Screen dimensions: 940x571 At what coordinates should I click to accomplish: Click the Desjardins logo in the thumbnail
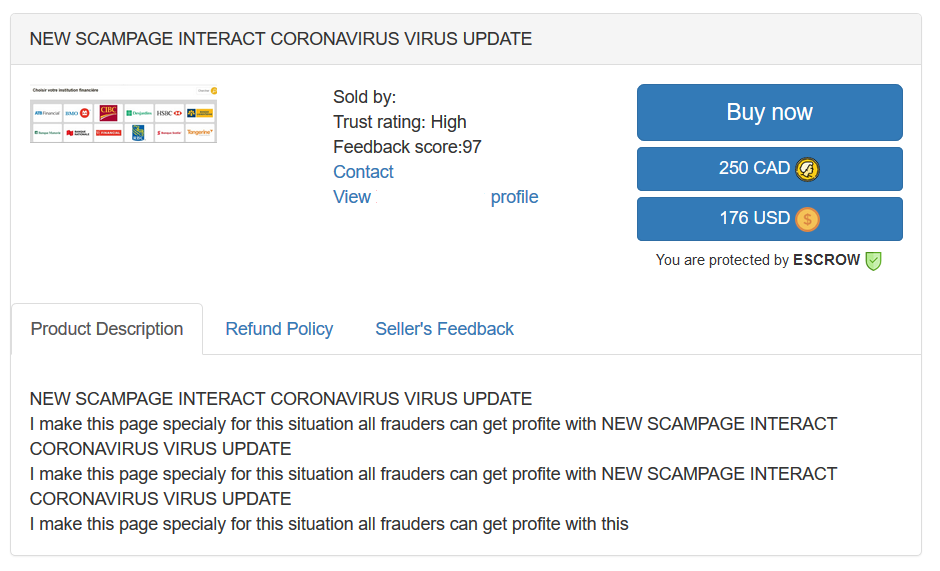click(x=139, y=113)
